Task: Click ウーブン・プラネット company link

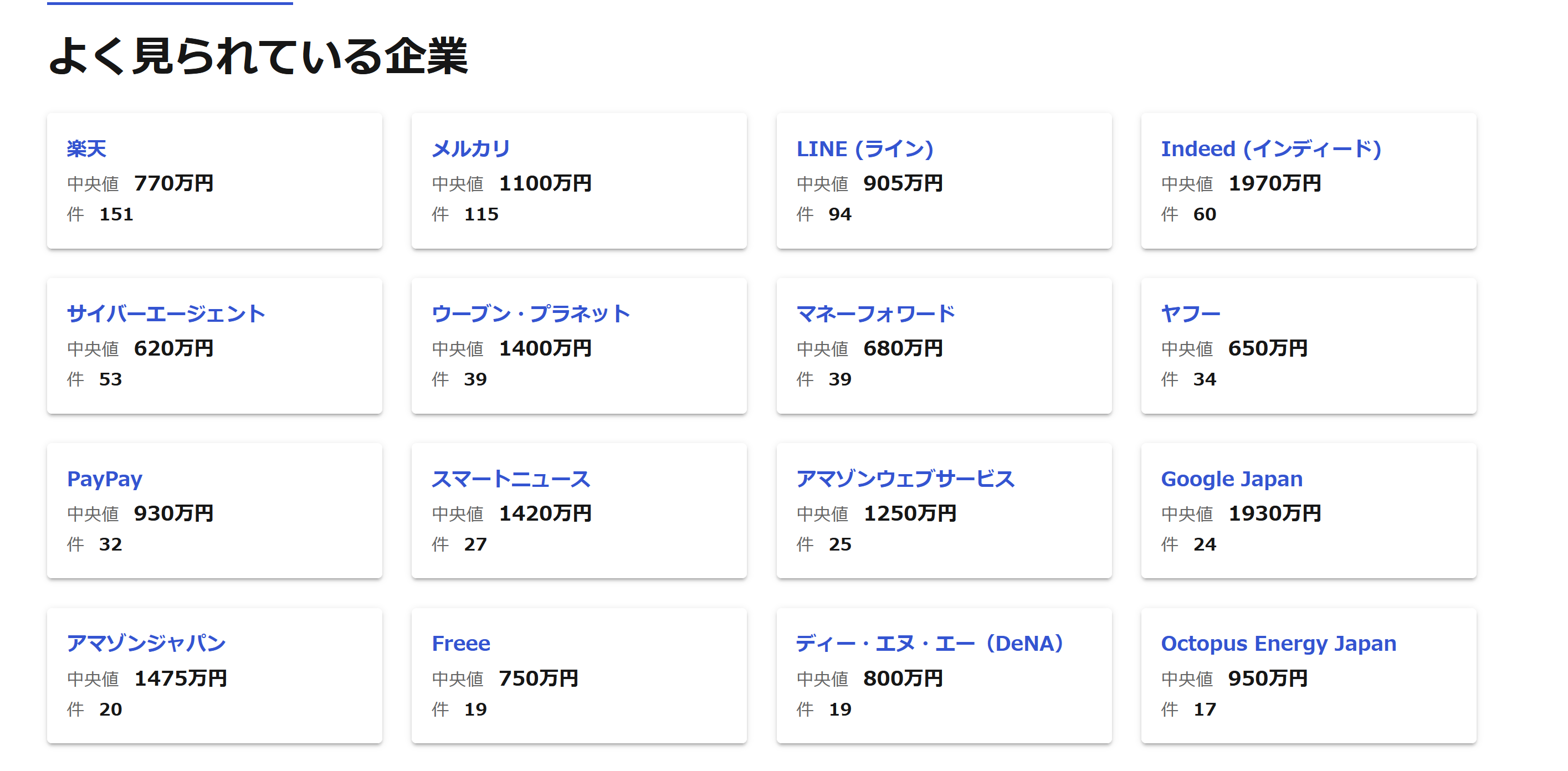Action: coord(531,314)
